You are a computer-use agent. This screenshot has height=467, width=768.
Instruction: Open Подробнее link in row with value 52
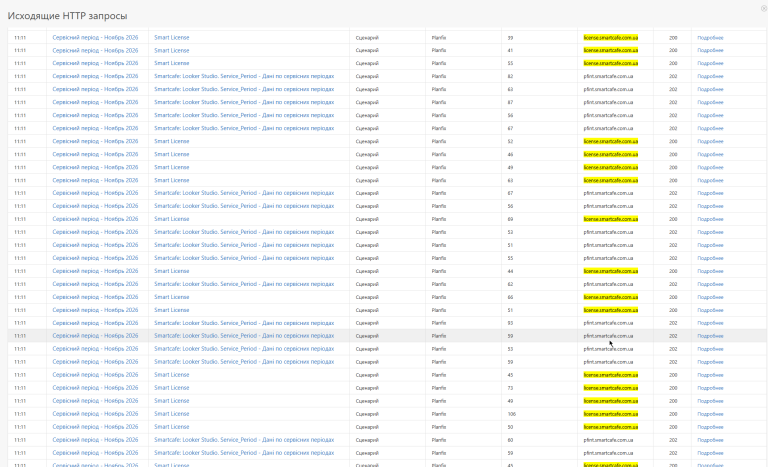[710, 141]
